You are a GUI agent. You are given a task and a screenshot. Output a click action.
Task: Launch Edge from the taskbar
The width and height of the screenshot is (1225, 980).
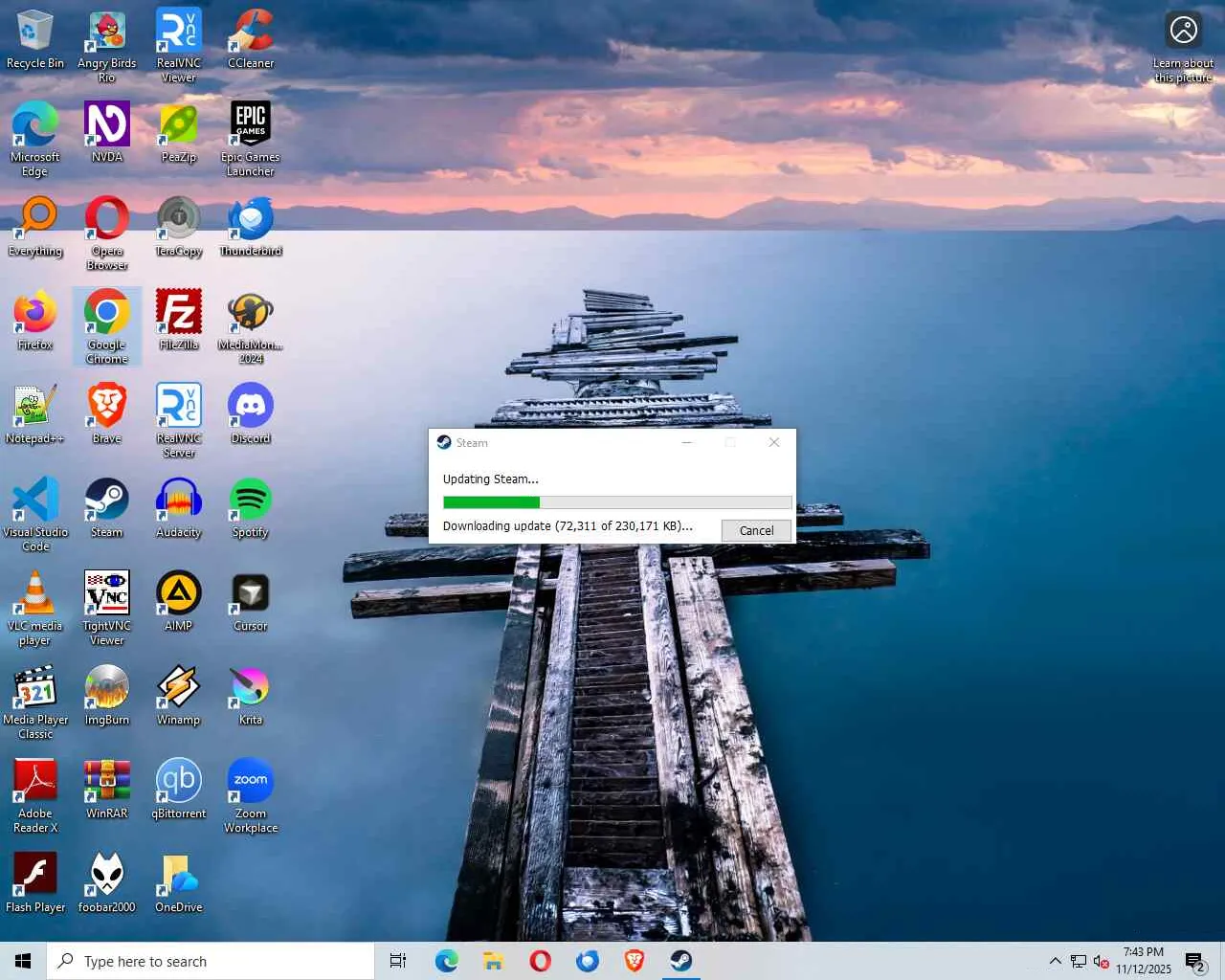[446, 961]
